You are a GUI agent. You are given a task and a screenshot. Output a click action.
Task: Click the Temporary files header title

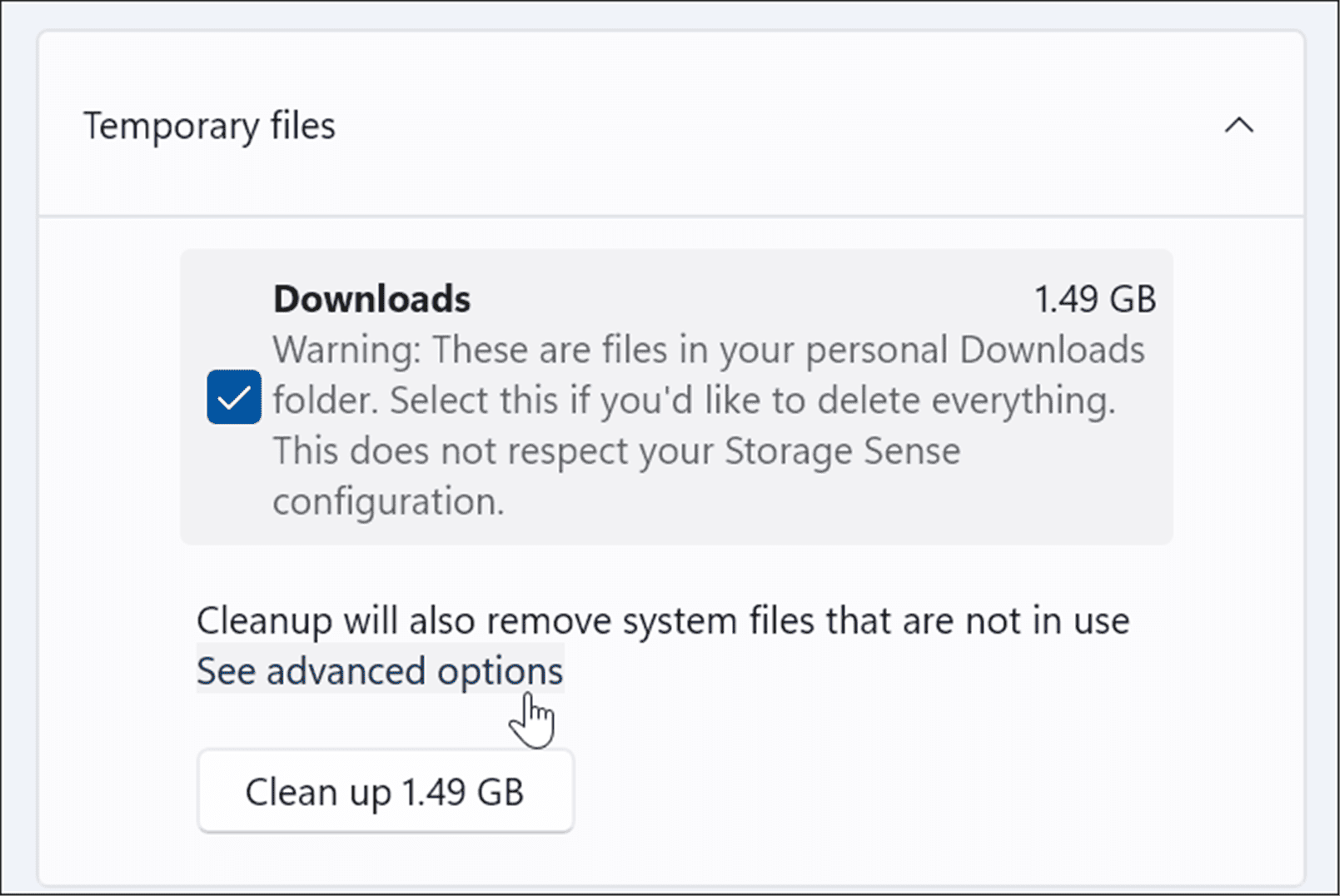209,126
